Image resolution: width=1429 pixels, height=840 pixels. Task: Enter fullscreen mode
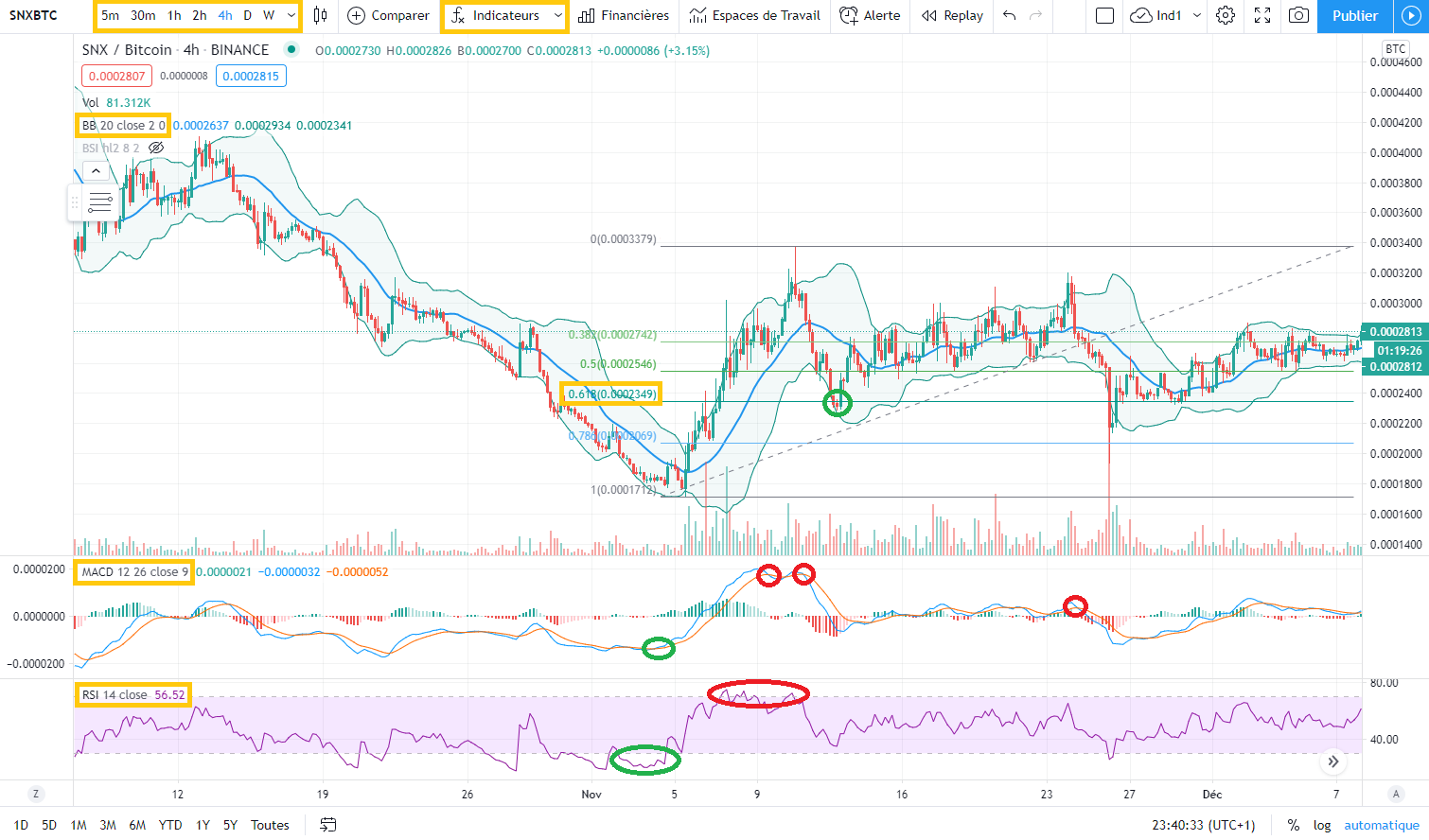click(x=1262, y=15)
